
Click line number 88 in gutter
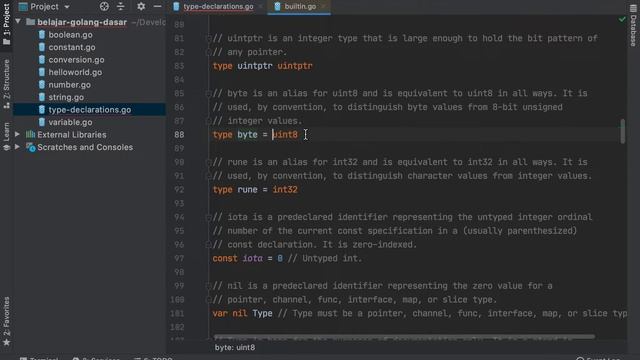point(179,135)
